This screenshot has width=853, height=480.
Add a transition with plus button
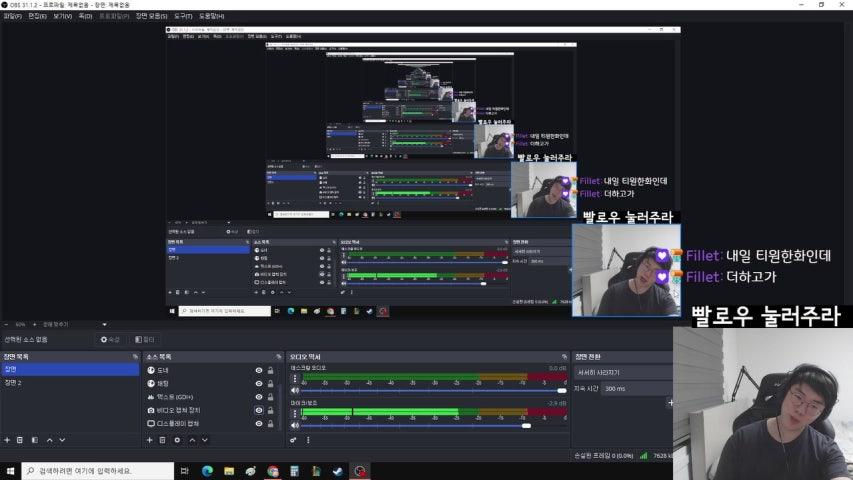coord(670,403)
